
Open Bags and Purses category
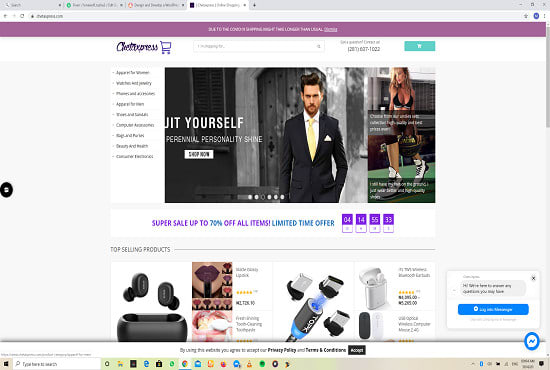tap(130, 135)
